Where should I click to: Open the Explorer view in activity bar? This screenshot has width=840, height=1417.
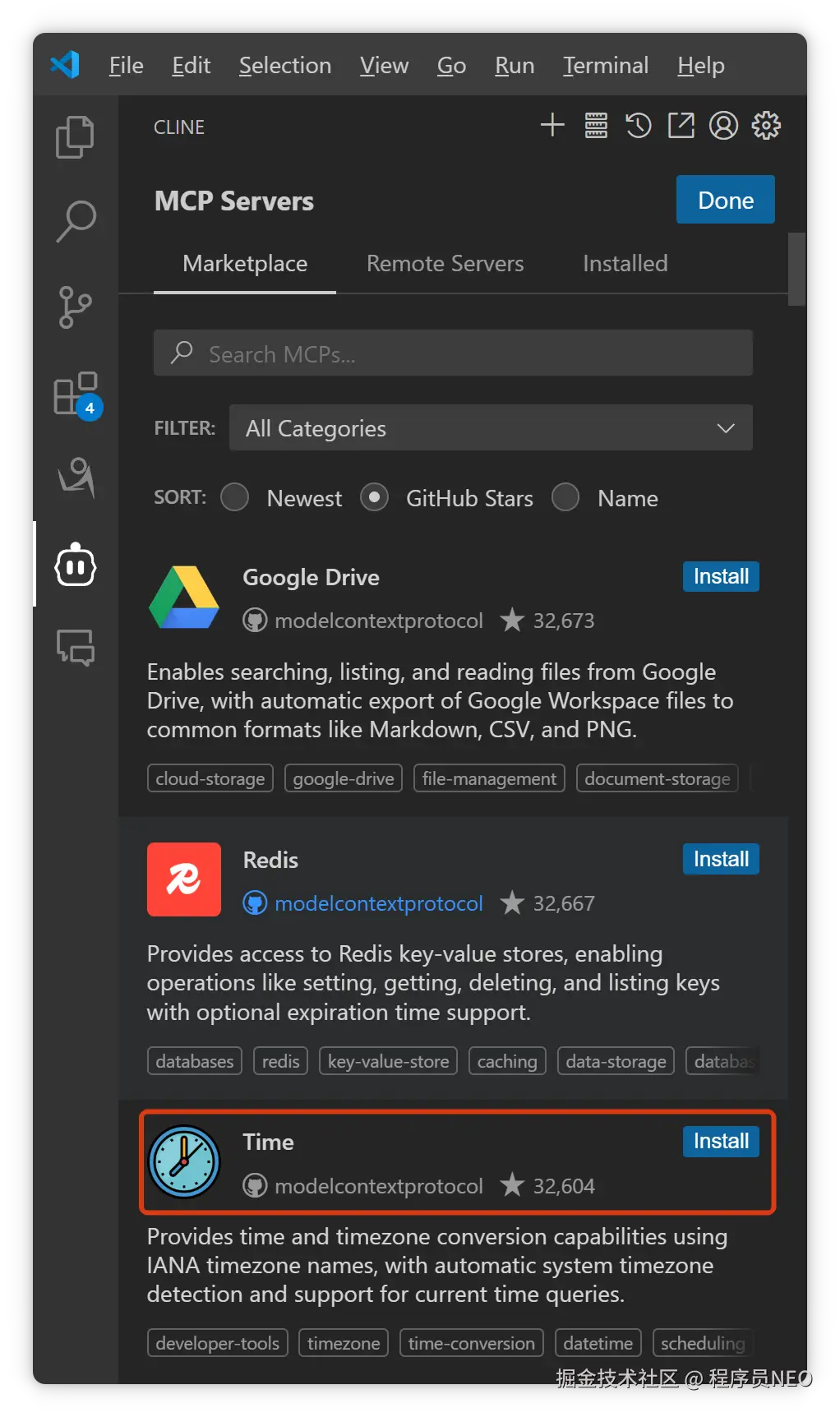click(75, 136)
